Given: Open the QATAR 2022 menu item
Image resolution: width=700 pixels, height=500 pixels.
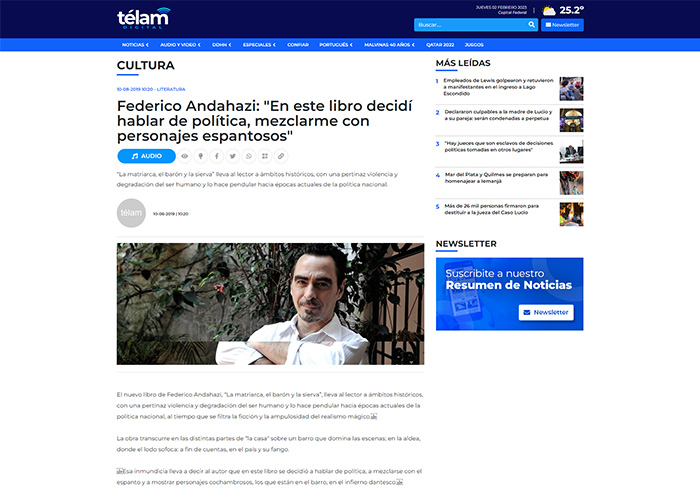Looking at the screenshot, I should pyautogui.click(x=440, y=45).
